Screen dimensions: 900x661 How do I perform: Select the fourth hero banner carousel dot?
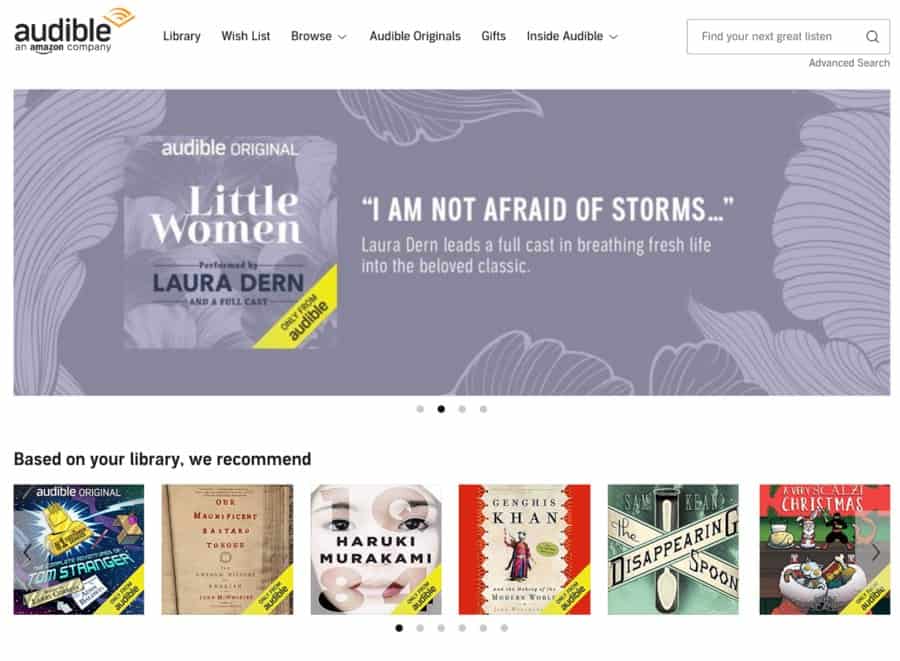tap(483, 409)
